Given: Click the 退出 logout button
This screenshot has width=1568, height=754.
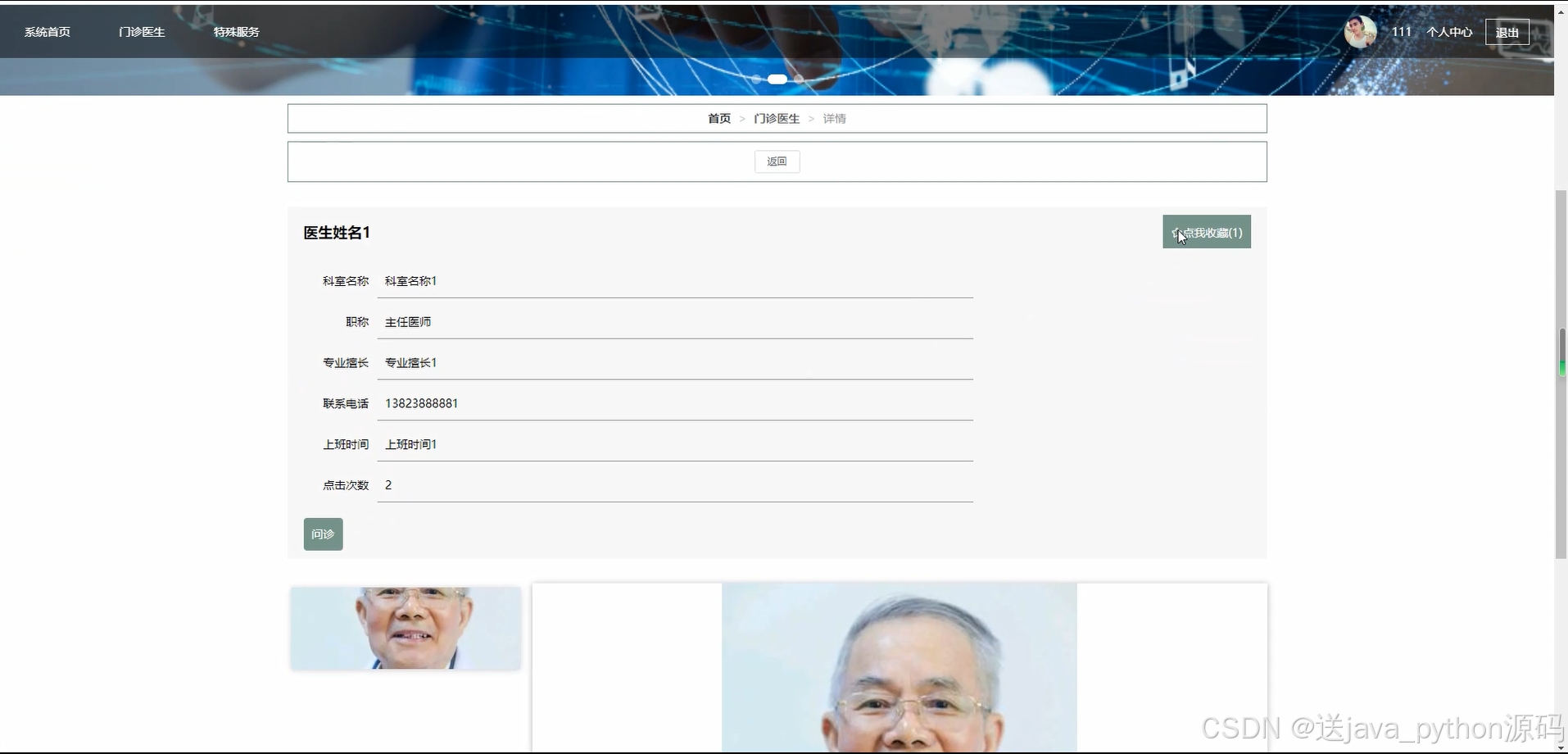Looking at the screenshot, I should coord(1507,32).
